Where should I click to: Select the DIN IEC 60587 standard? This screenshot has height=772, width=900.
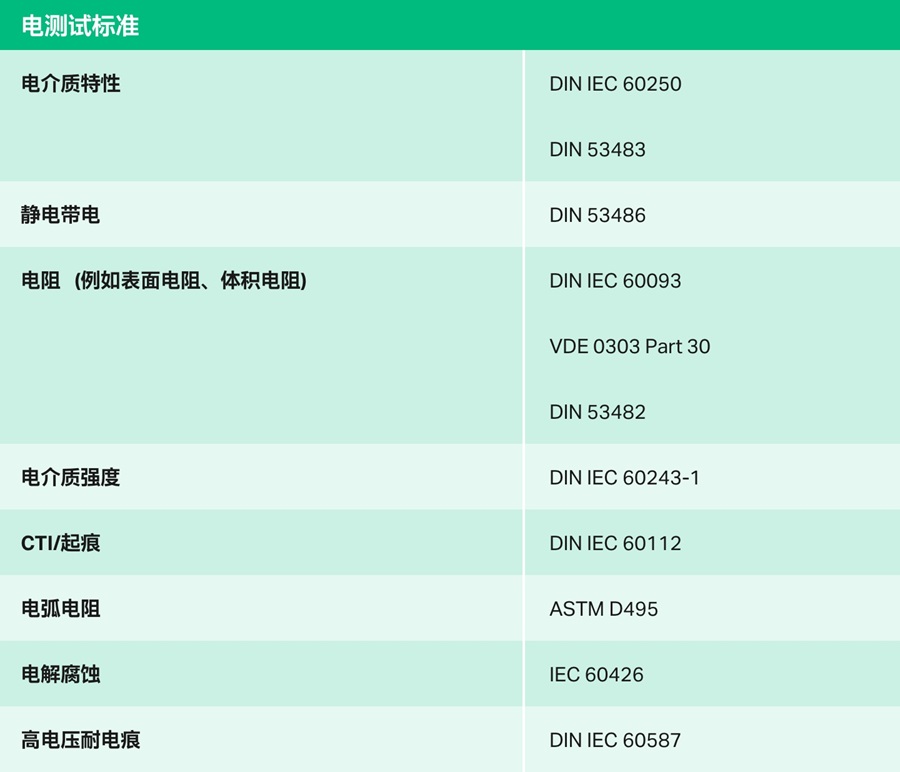615,741
